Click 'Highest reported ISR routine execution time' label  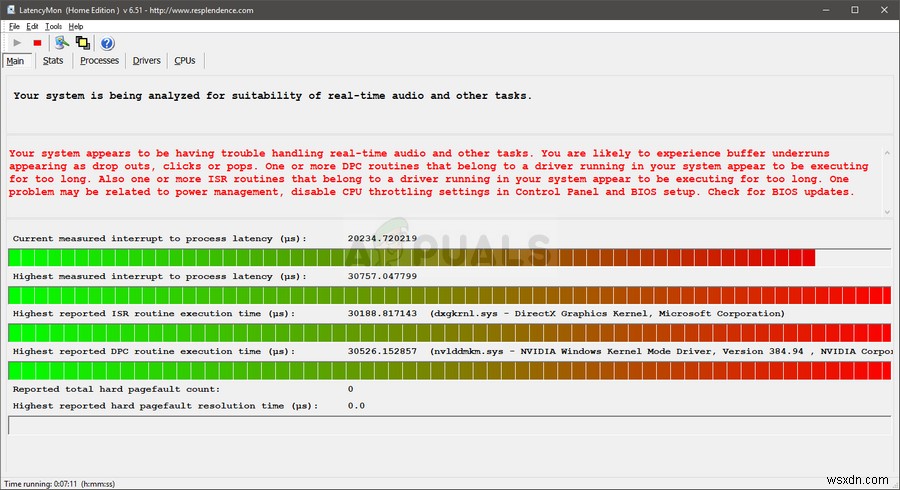tap(154, 314)
